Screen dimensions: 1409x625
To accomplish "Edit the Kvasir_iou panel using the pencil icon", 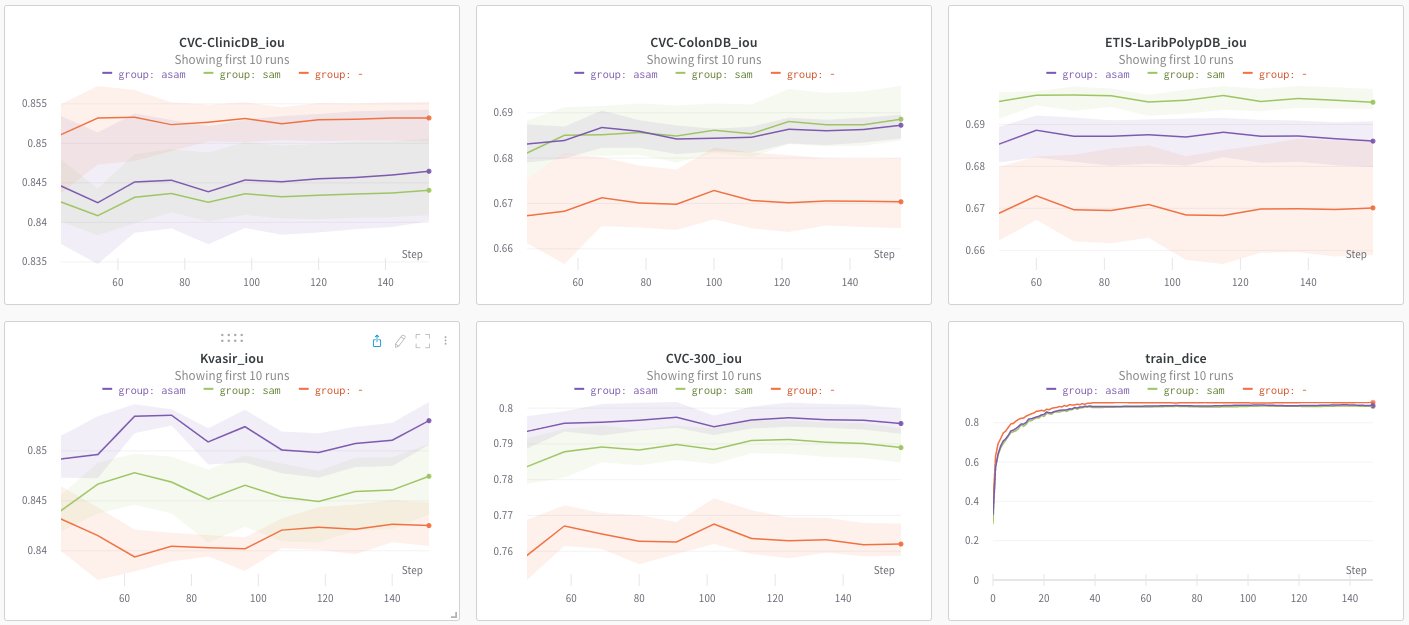I will click(x=400, y=341).
